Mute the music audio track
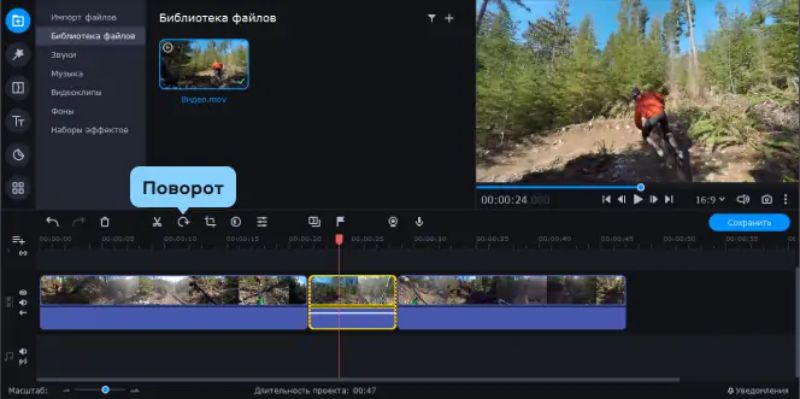Screen dimensions: 800x399 [x=23, y=352]
